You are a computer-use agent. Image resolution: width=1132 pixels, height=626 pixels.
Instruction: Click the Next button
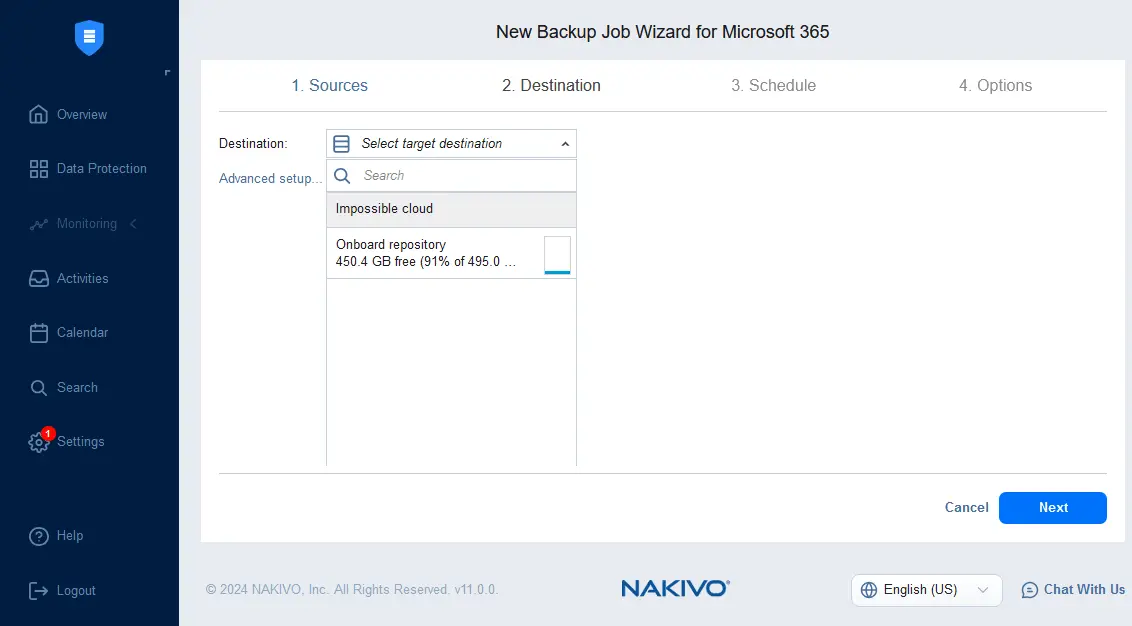pyautogui.click(x=1053, y=508)
